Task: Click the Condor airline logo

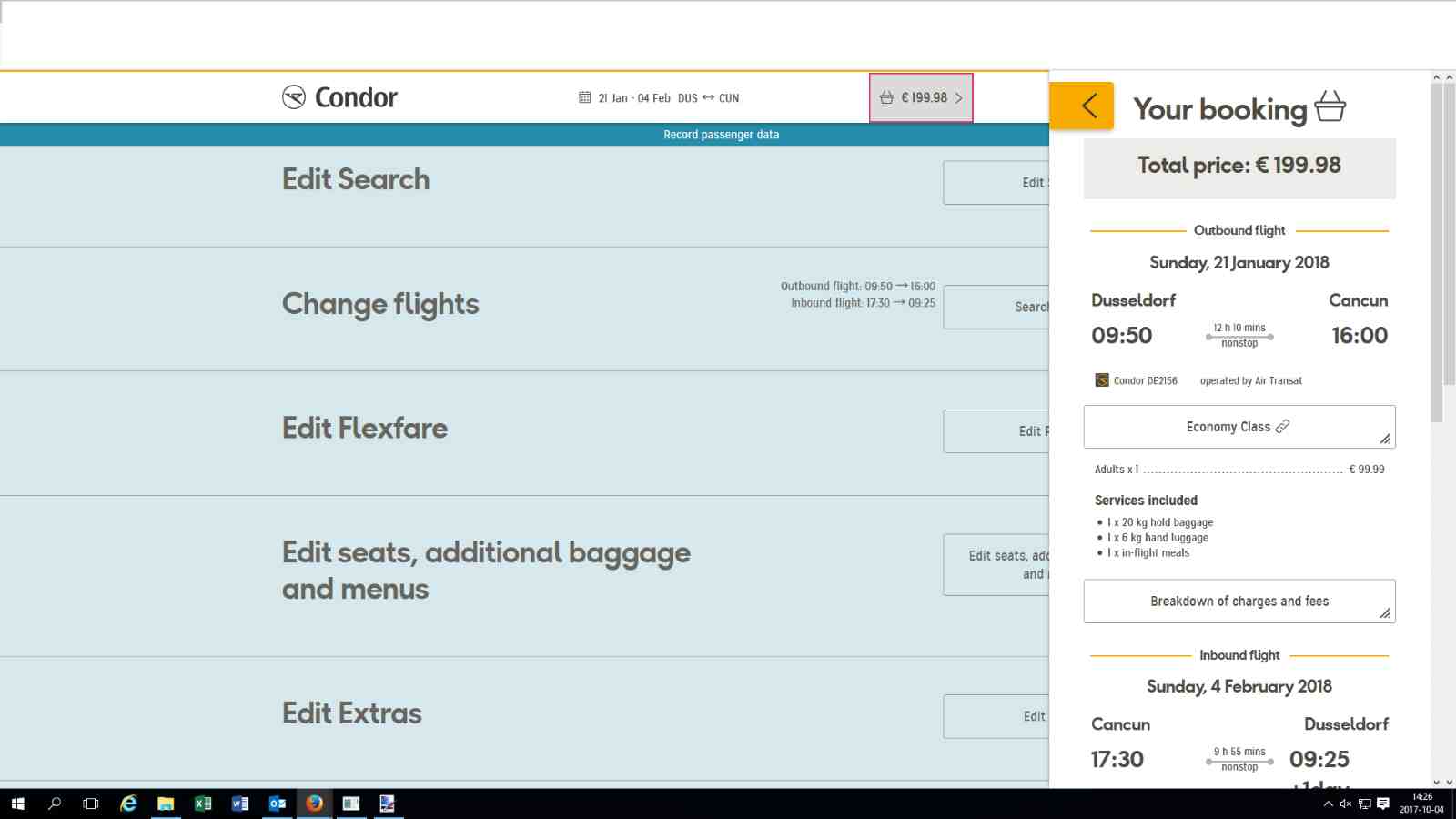Action: coord(339,97)
